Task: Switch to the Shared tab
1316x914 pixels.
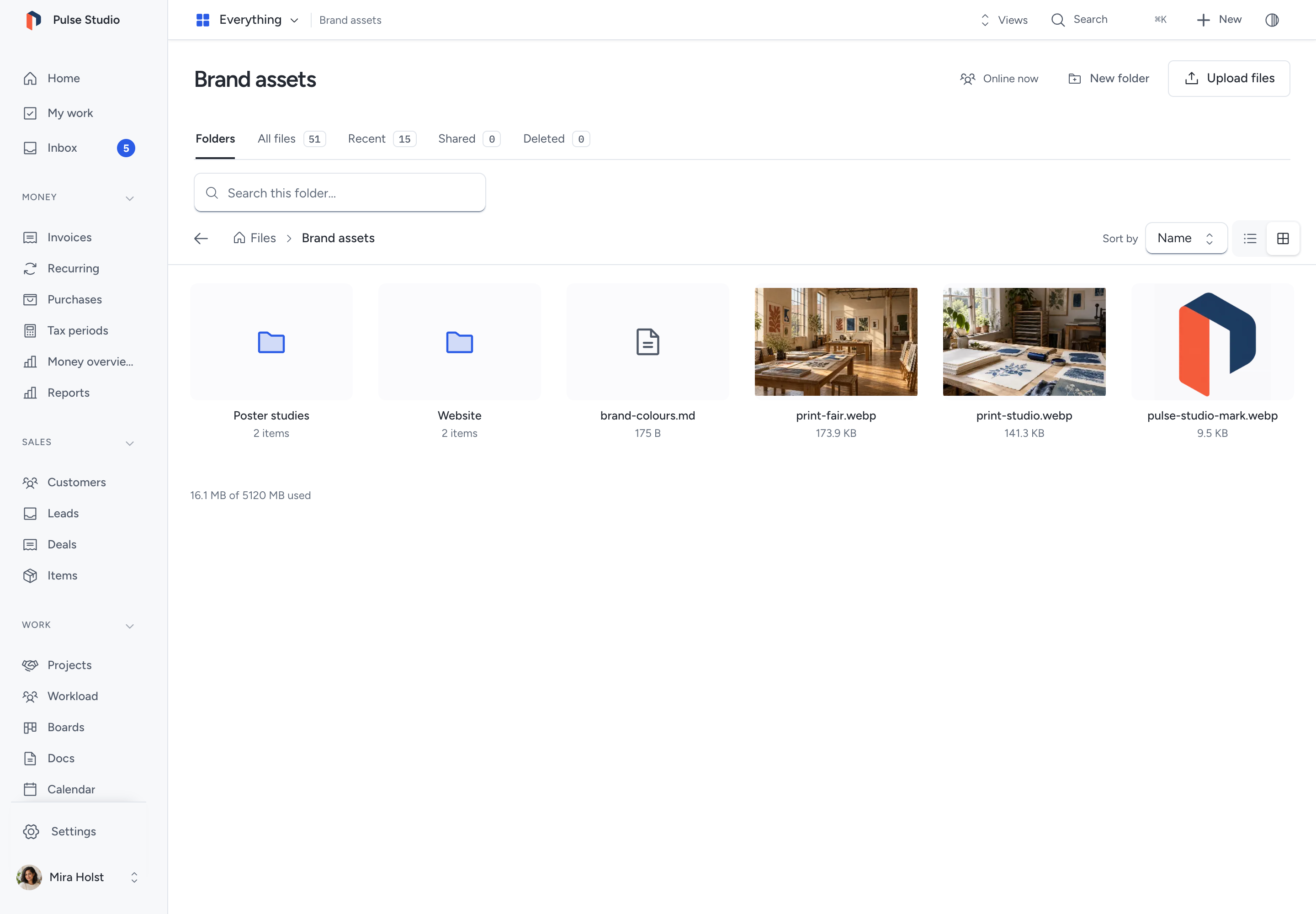Action: (469, 138)
